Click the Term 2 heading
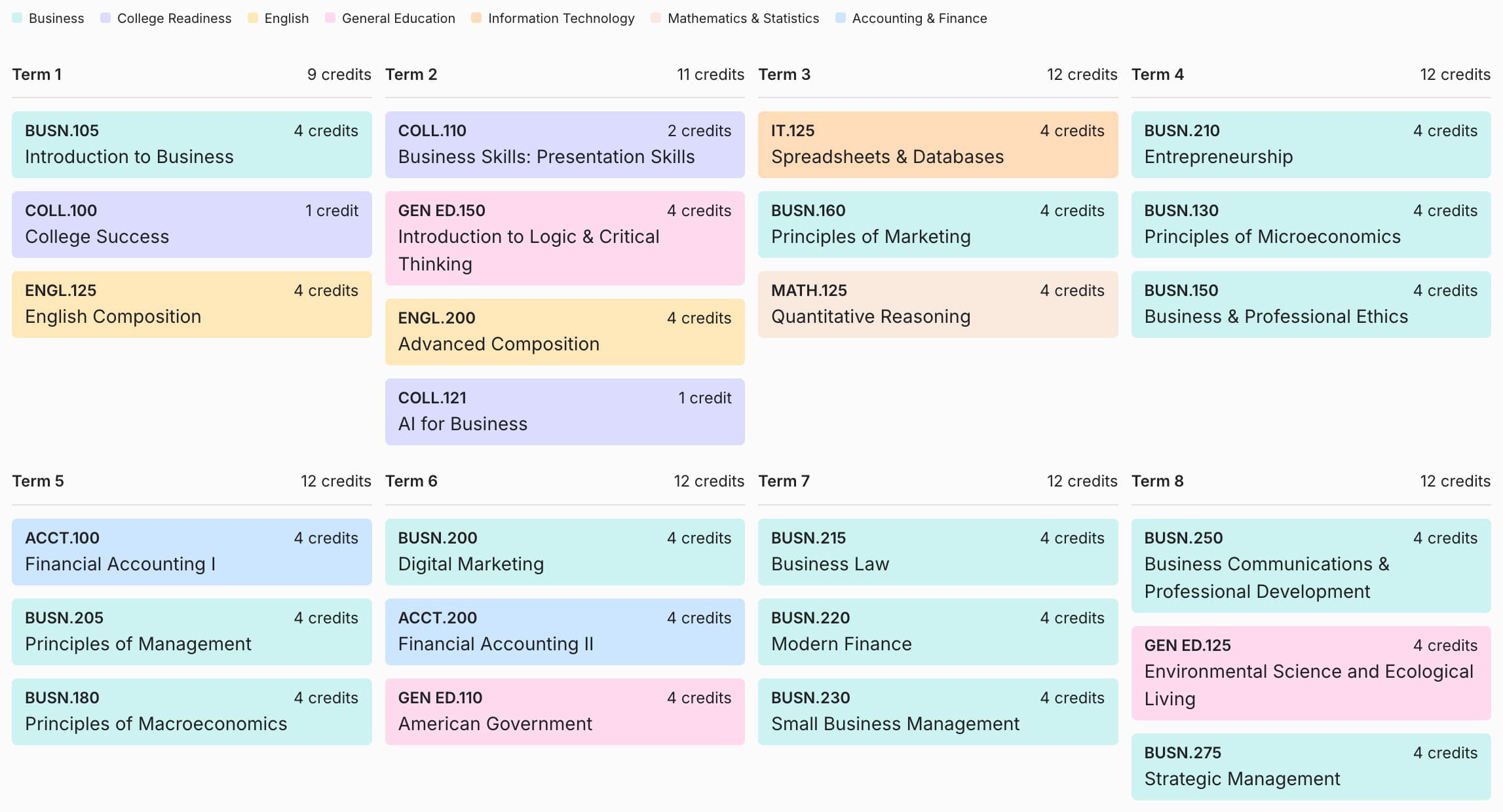The image size is (1503, 812). click(x=411, y=75)
